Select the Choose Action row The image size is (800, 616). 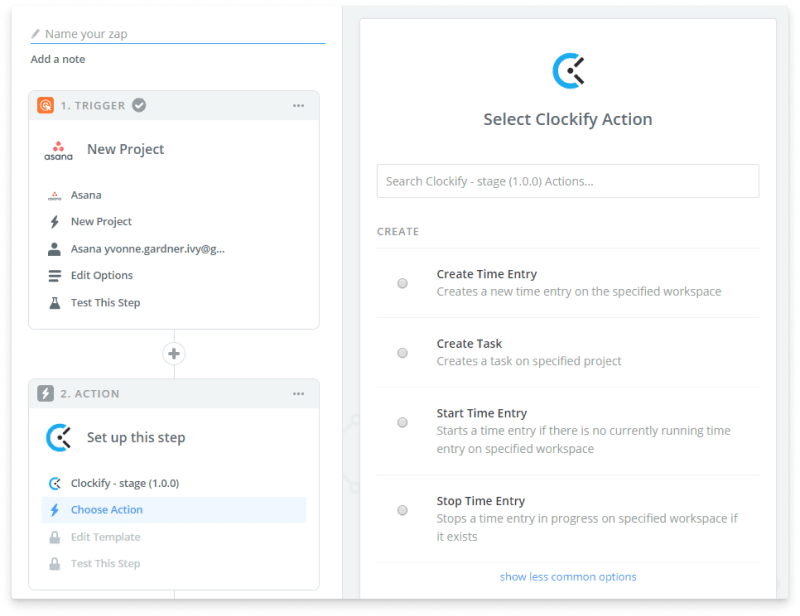[173, 510]
